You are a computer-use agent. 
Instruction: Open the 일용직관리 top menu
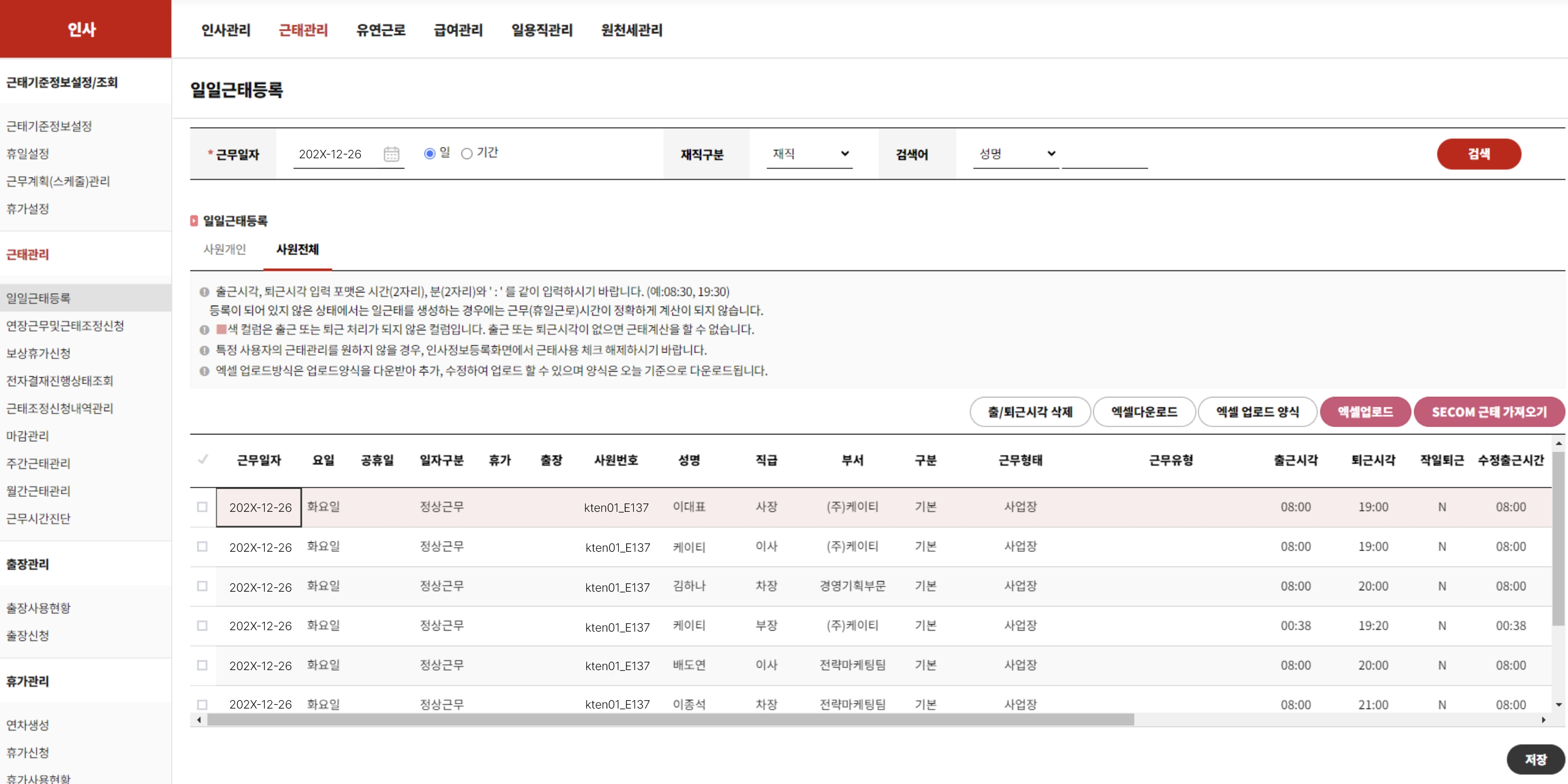[x=542, y=30]
